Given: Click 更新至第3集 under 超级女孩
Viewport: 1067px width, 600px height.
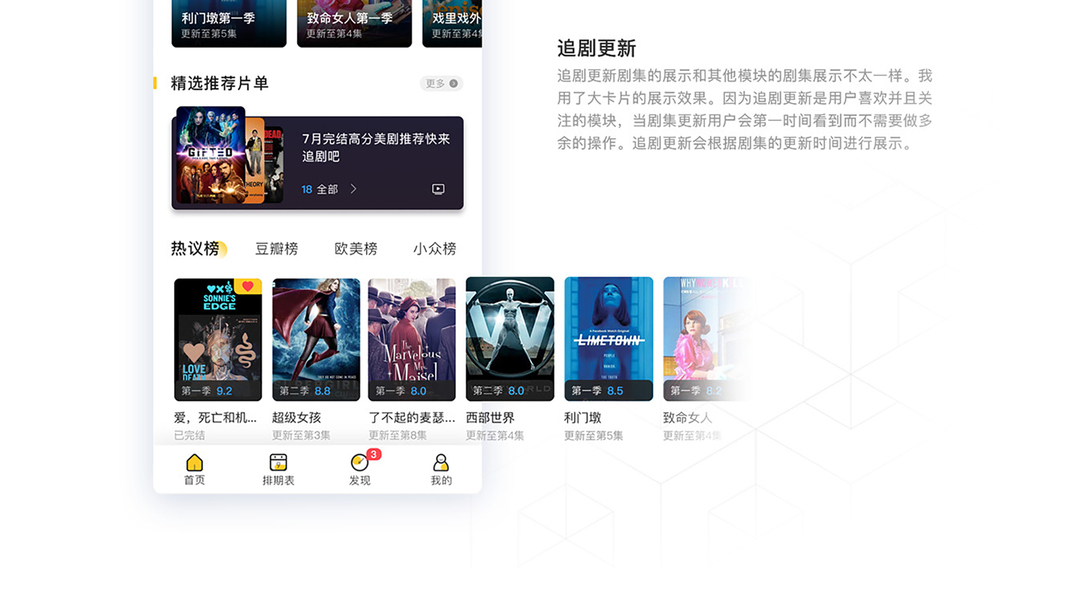Looking at the screenshot, I should tap(301, 435).
